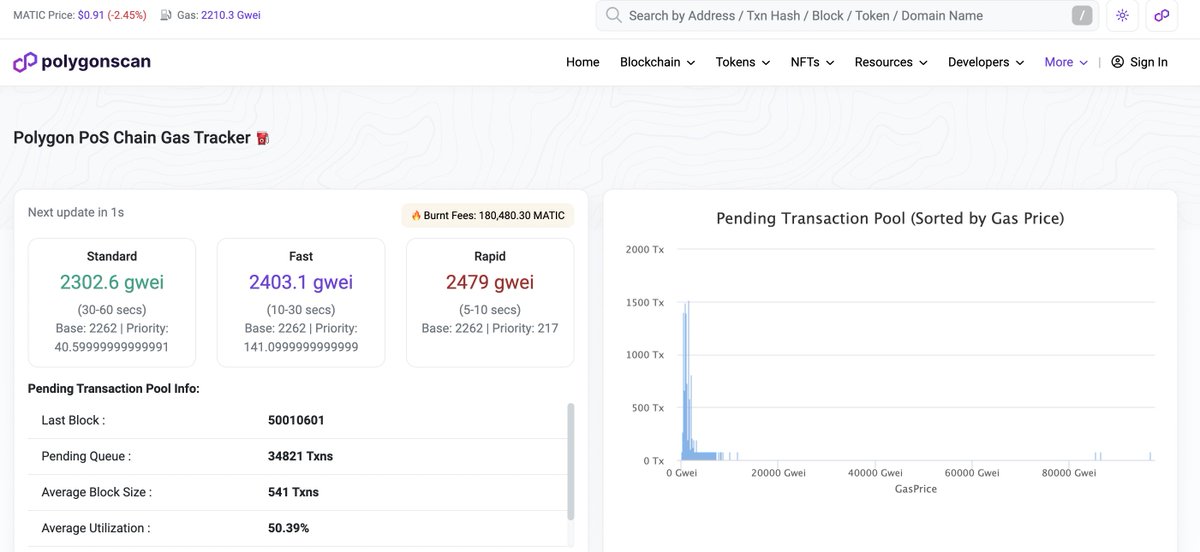Click the Pending Queue 34821 Txns value

[300, 456]
